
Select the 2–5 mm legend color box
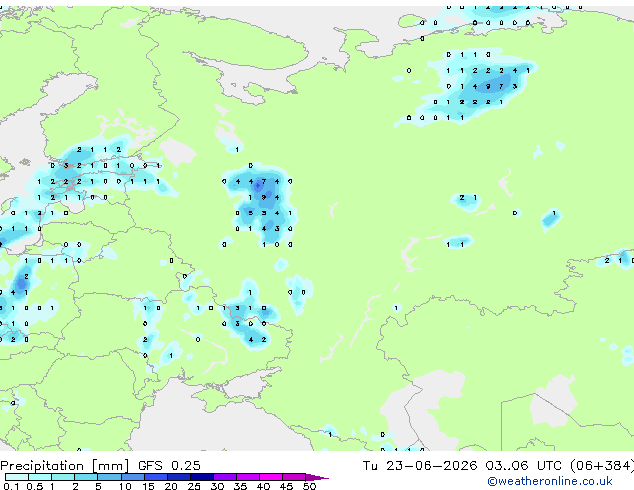tap(86, 477)
